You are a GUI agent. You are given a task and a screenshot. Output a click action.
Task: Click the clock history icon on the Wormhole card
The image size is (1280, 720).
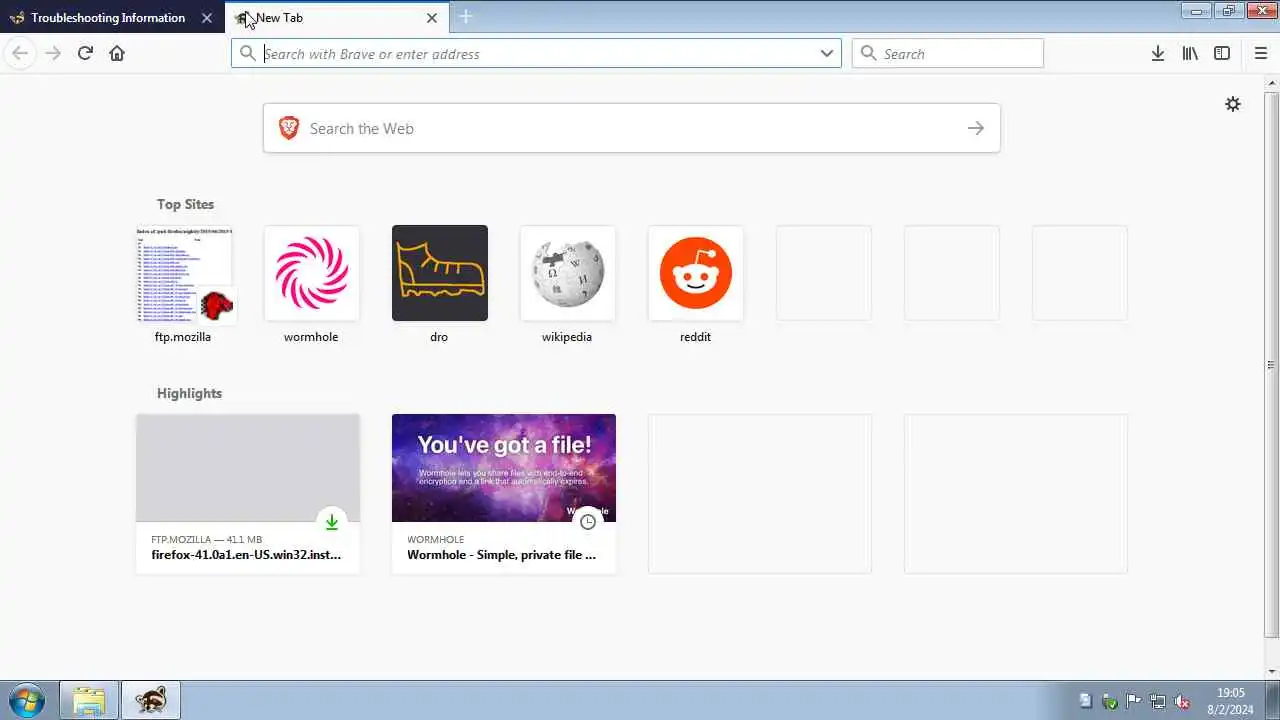(588, 522)
